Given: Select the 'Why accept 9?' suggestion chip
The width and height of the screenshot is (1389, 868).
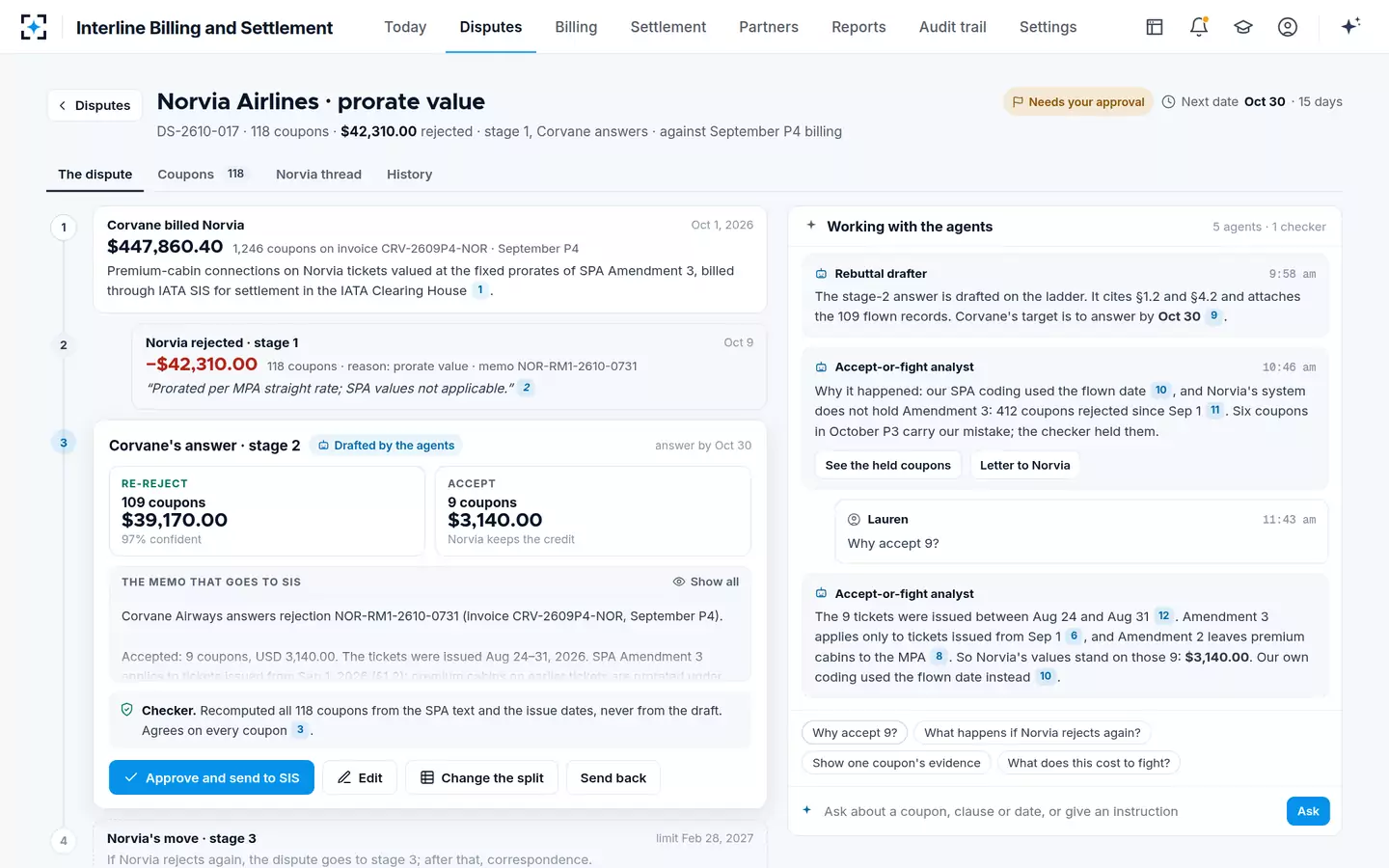Looking at the screenshot, I should (x=855, y=733).
